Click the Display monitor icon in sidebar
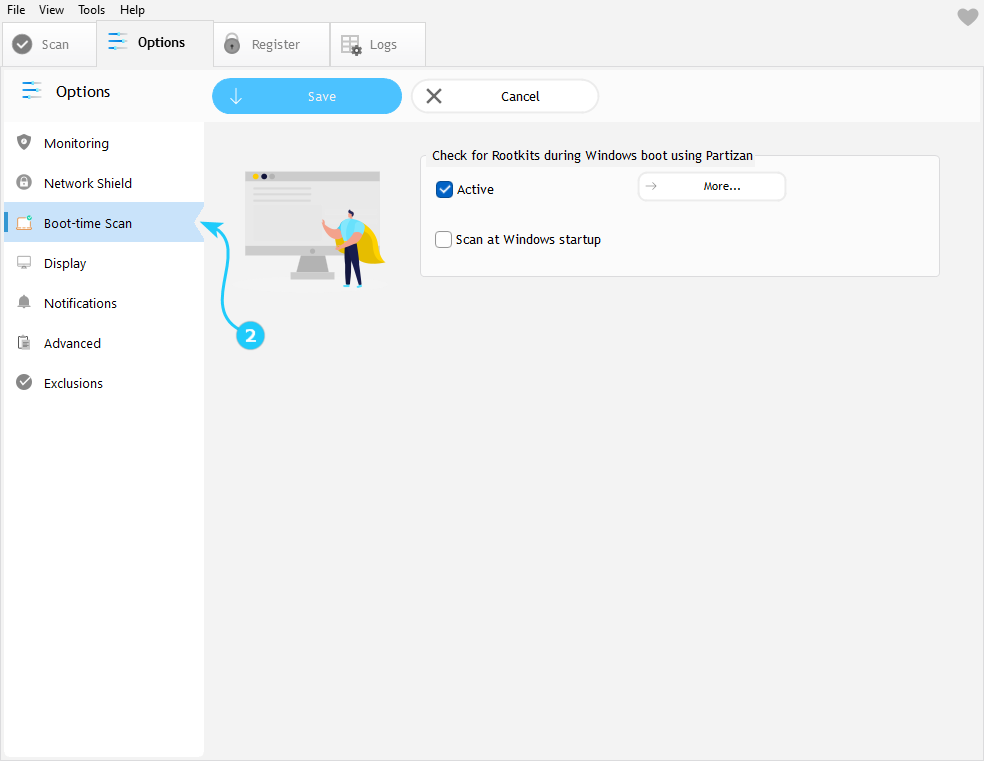984x761 pixels. point(24,263)
